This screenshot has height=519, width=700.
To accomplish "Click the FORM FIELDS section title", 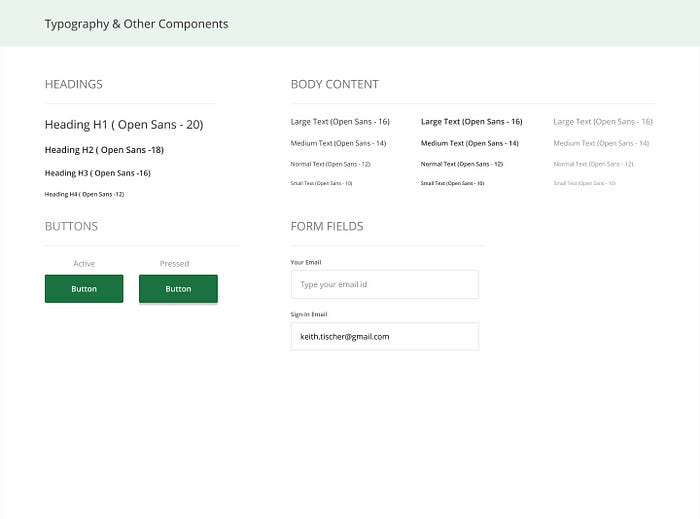I will coord(327,226).
